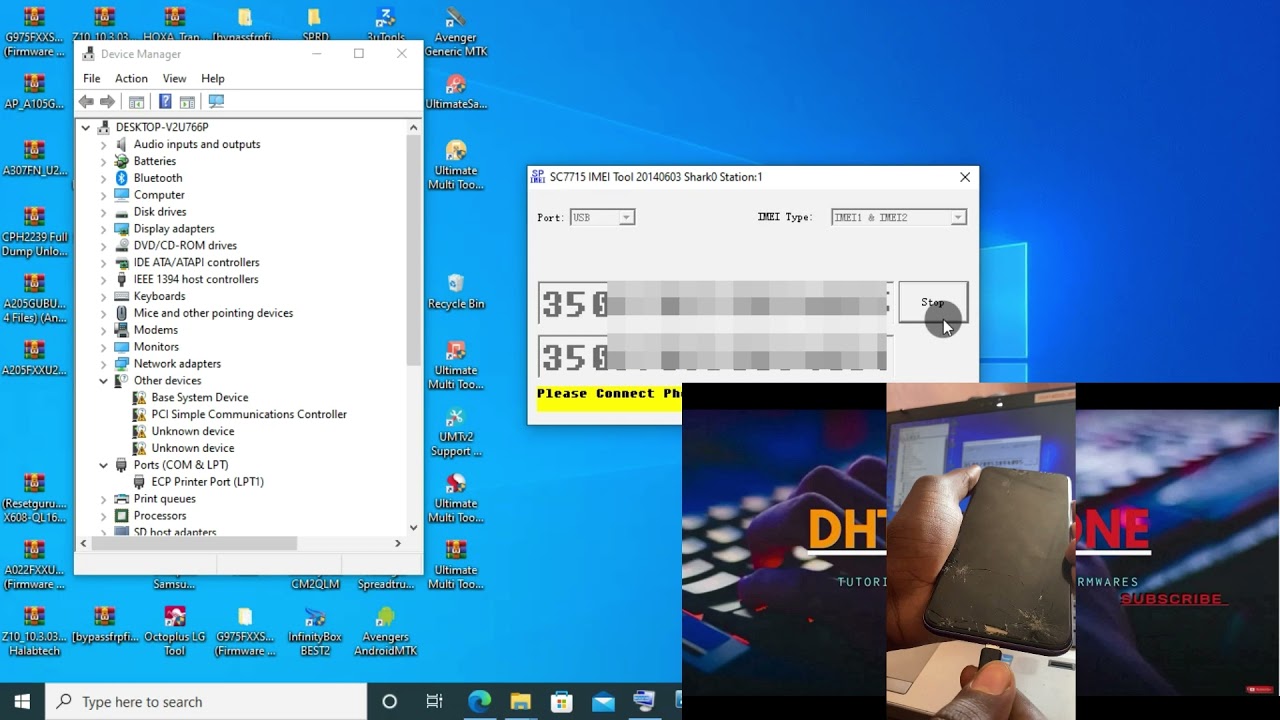
Task: Open the UltimateSa... desktop shortcut
Action: 456,92
